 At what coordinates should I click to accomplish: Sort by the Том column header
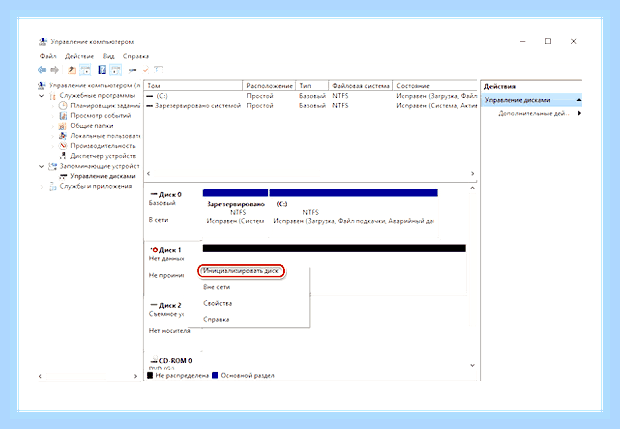coord(193,85)
